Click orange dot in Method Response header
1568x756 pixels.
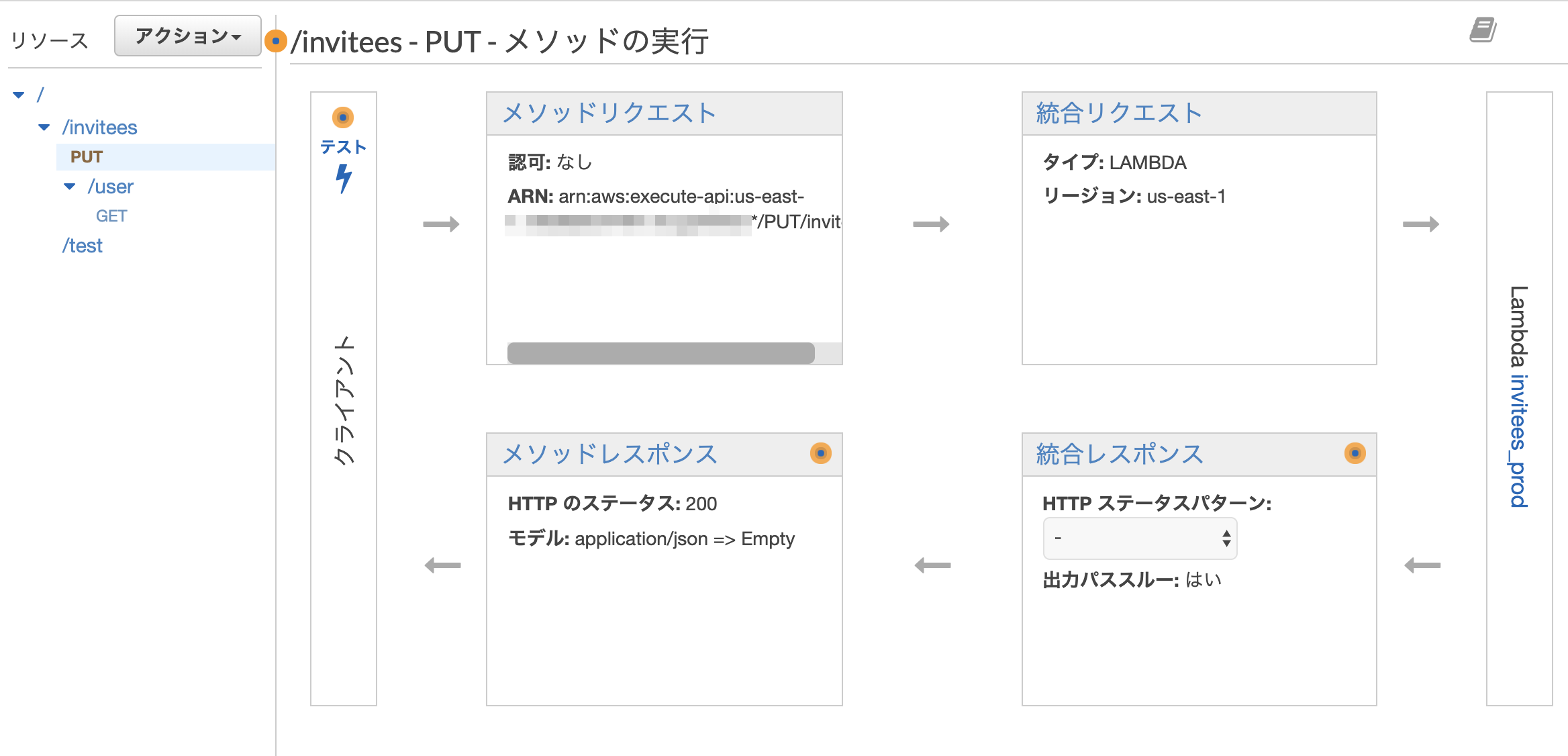point(820,454)
